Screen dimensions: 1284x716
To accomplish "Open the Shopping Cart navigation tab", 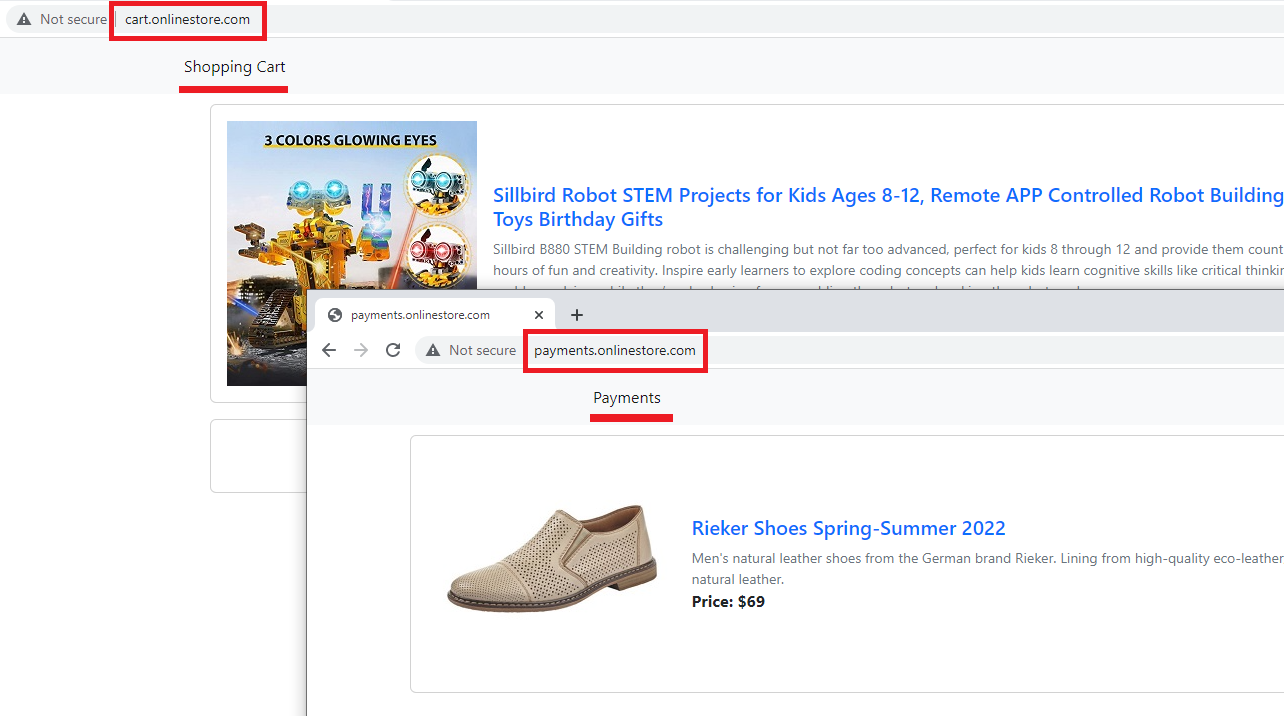I will [x=234, y=67].
